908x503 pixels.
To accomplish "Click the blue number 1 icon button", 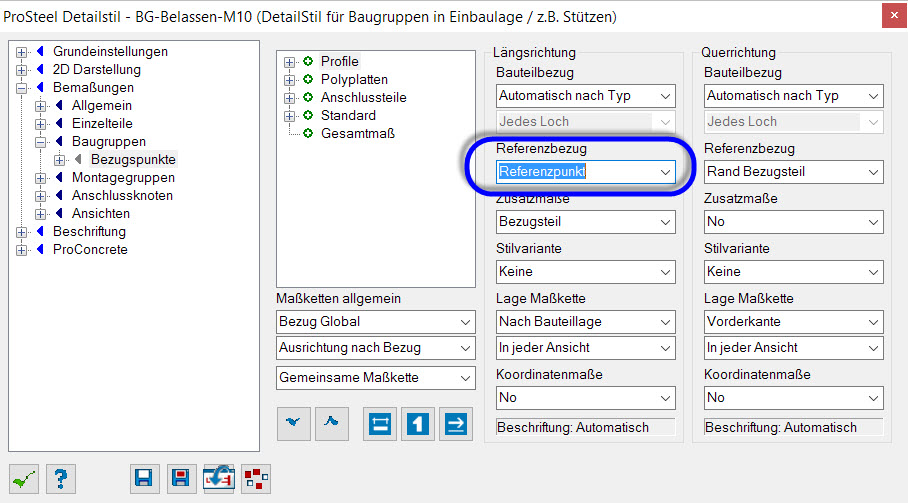I will click(418, 424).
